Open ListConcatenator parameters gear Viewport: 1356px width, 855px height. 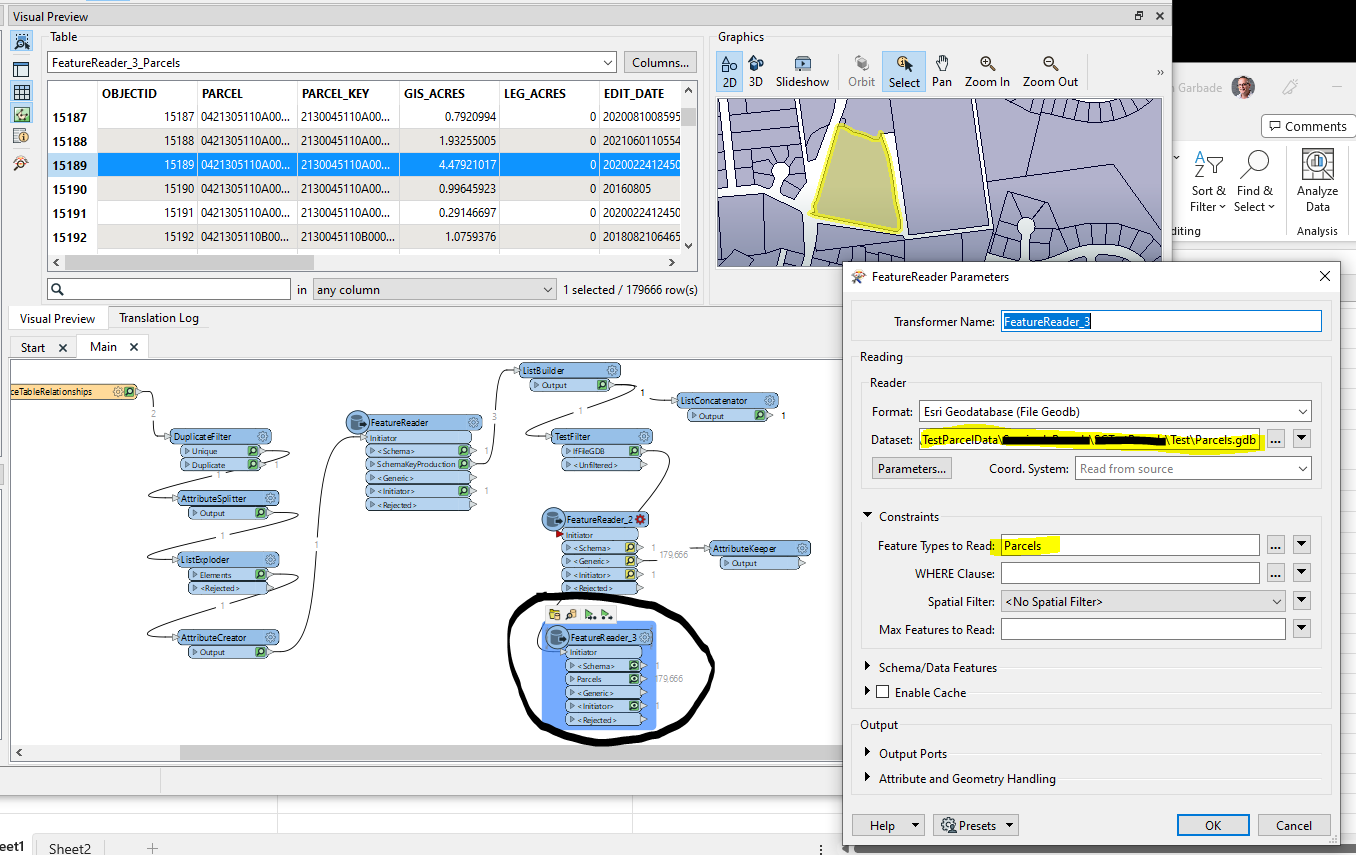(769, 400)
